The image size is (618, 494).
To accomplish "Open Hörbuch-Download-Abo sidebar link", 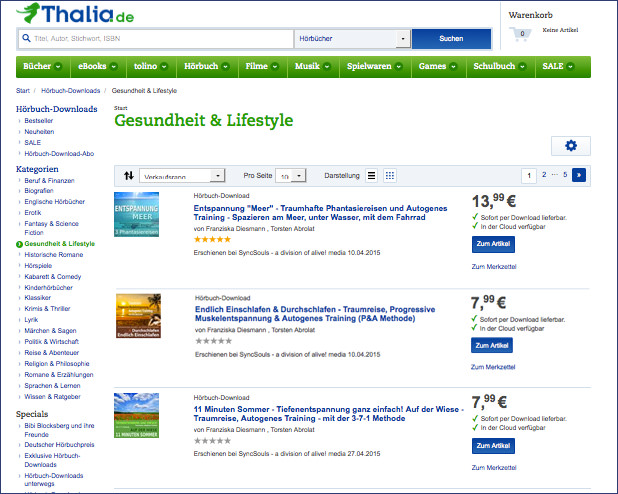I will pyautogui.click(x=59, y=154).
